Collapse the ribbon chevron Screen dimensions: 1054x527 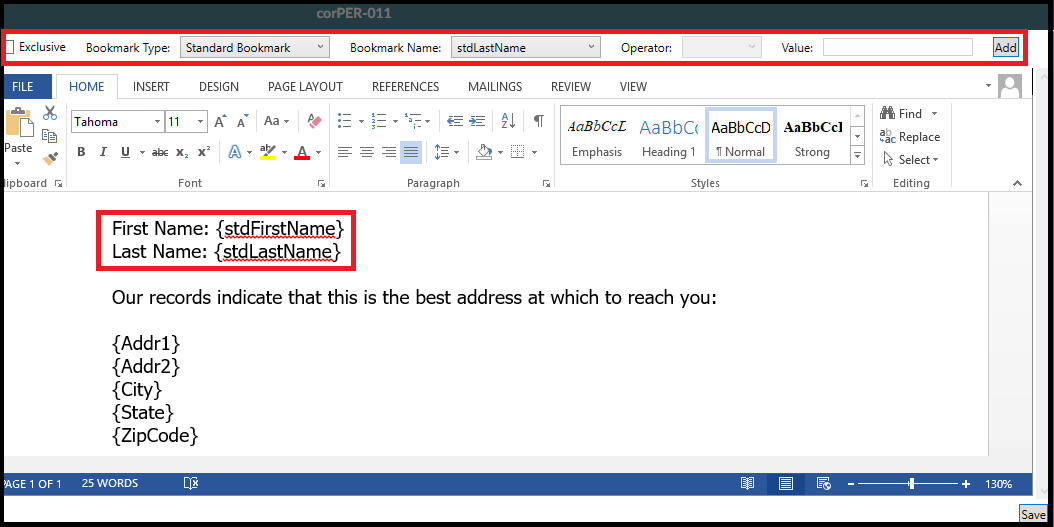(x=1017, y=183)
